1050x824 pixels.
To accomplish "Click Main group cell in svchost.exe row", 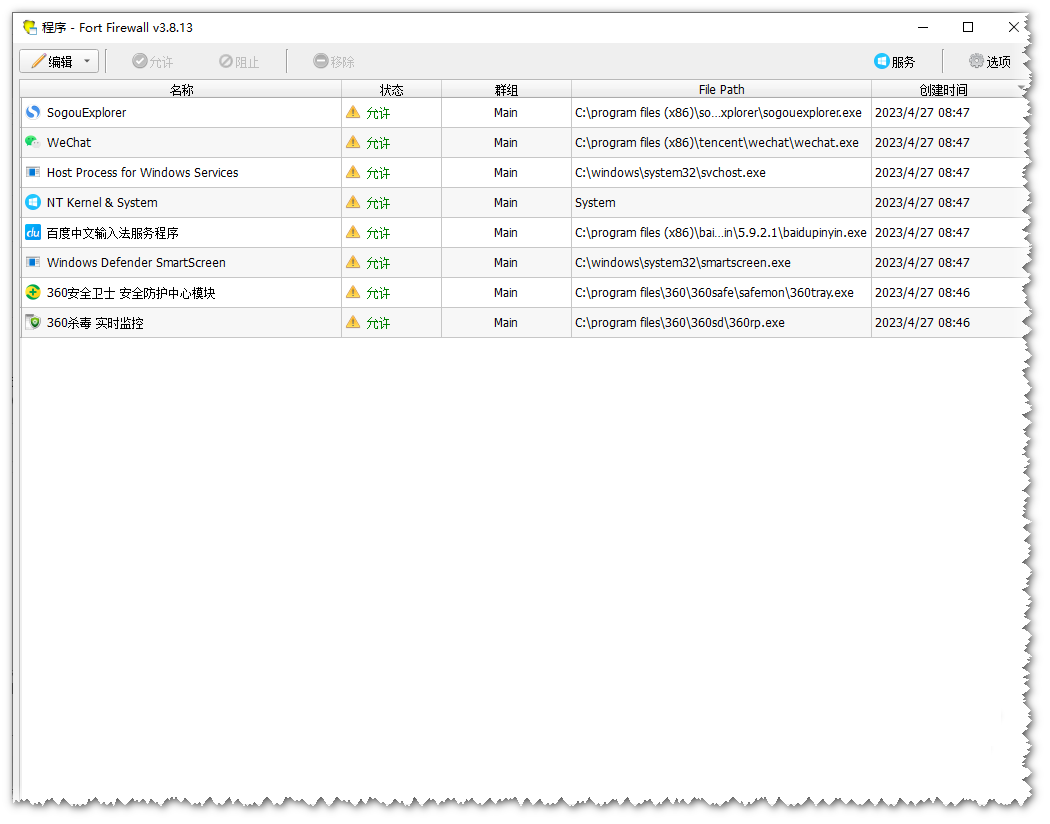I will [x=506, y=173].
